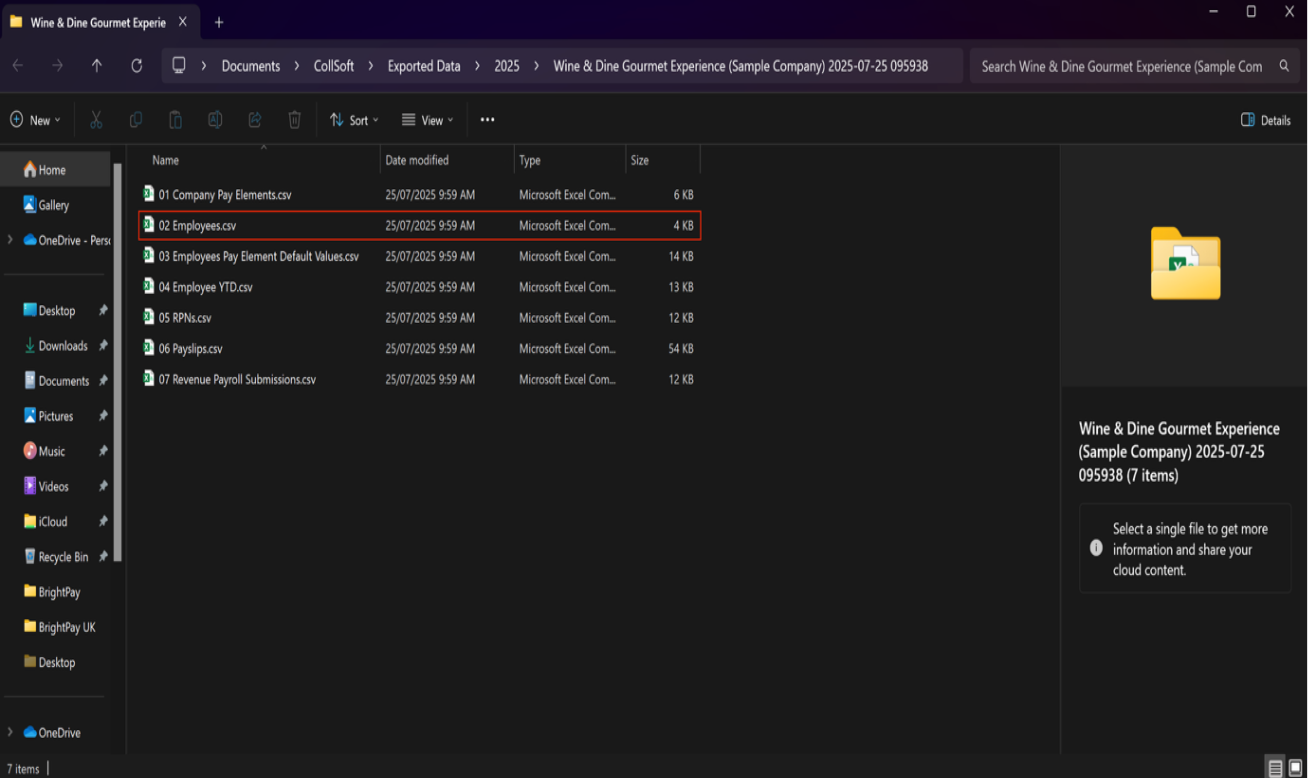Go up one folder level
This screenshot has width=1308, height=778.
pyautogui.click(x=96, y=66)
